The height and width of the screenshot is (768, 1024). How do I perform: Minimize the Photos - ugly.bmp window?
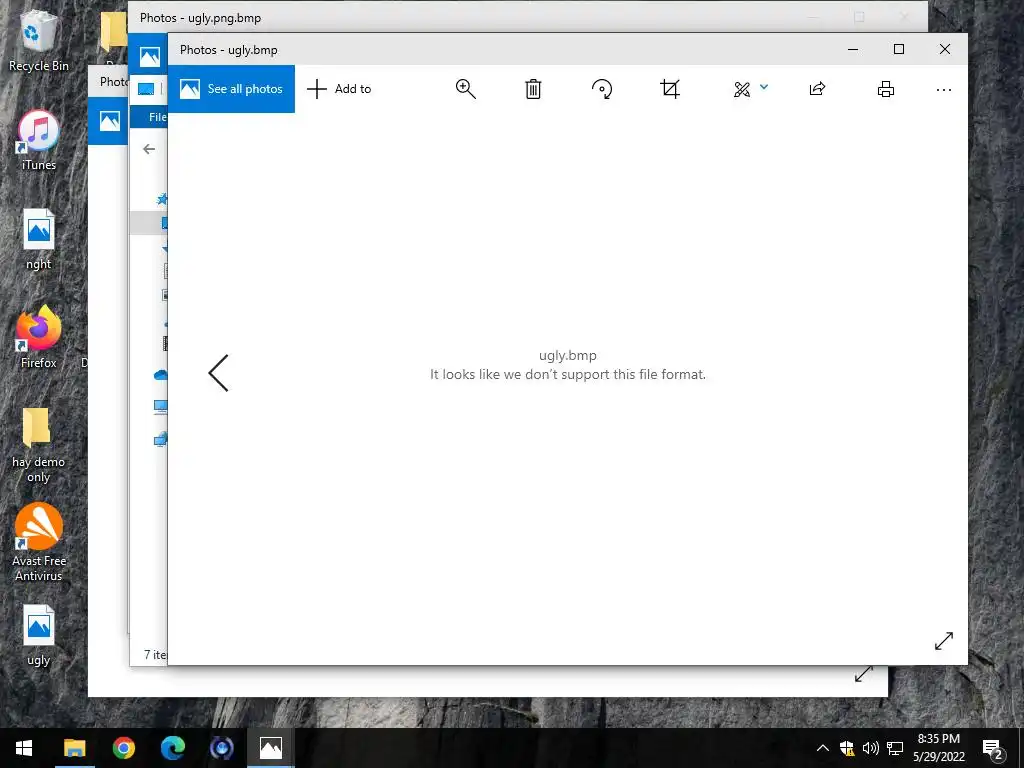tap(853, 49)
